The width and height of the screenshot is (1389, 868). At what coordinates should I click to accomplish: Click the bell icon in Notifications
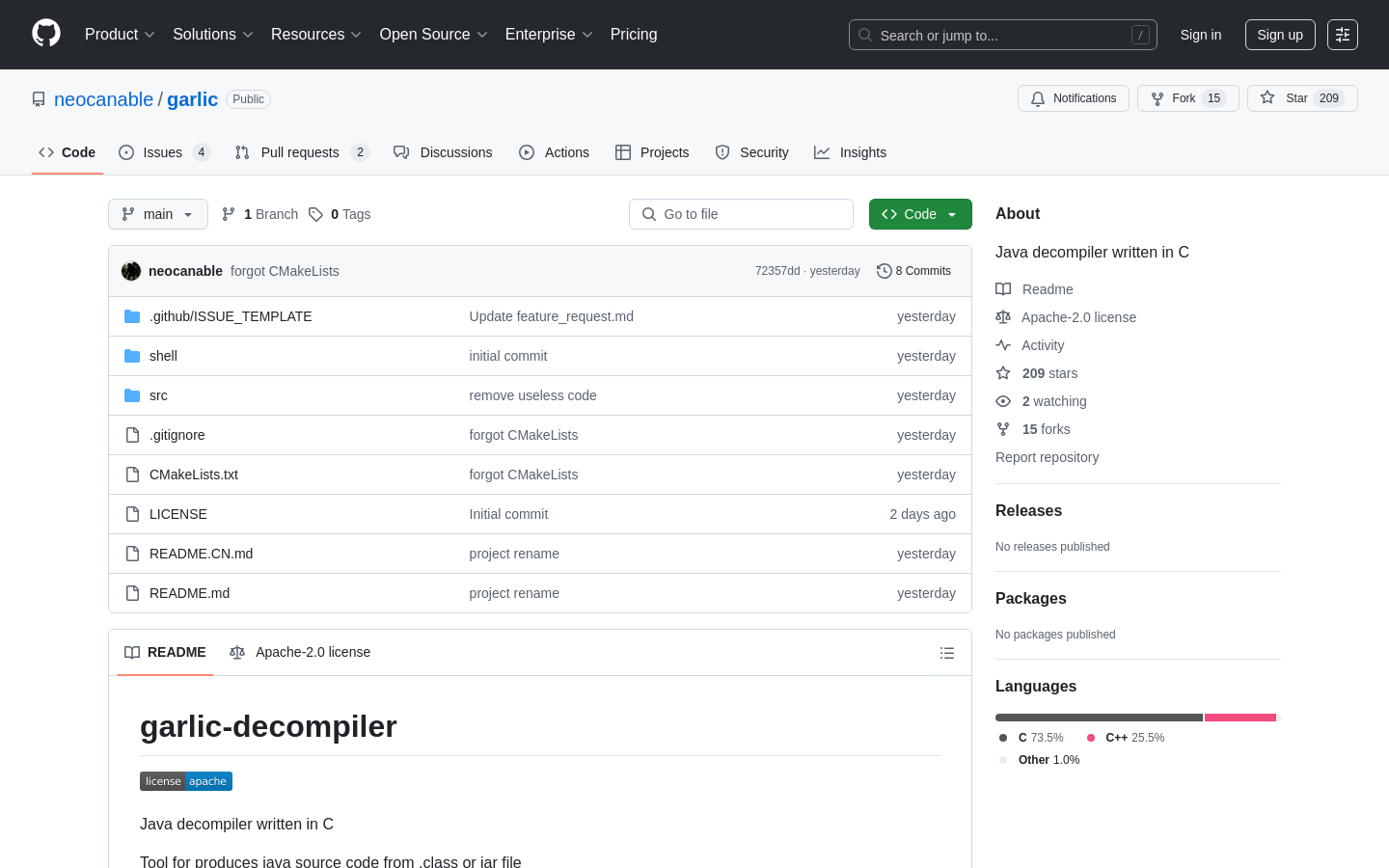coord(1038,98)
